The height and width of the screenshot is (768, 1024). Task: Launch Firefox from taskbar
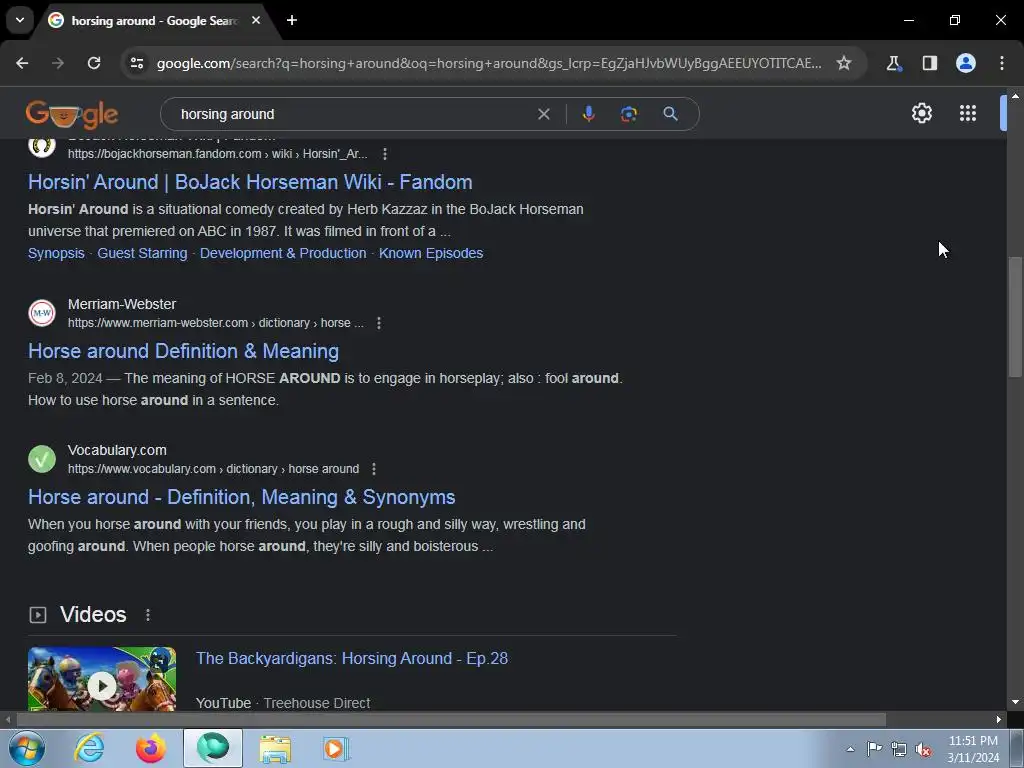coord(151,748)
